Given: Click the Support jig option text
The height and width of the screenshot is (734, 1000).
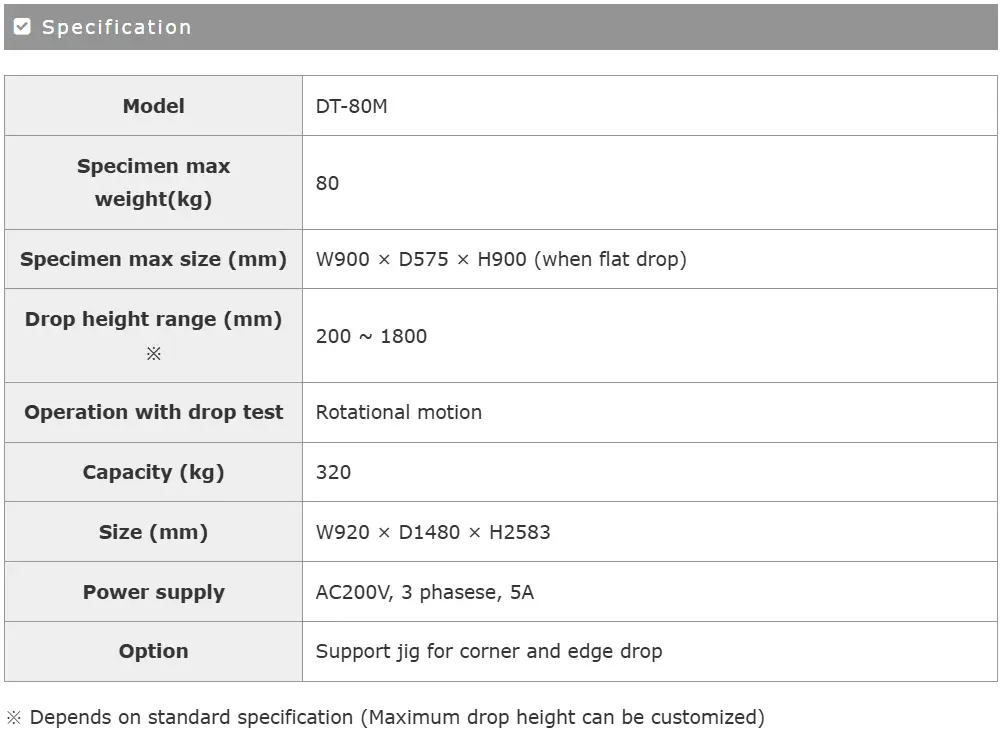Looking at the screenshot, I should 489,651.
